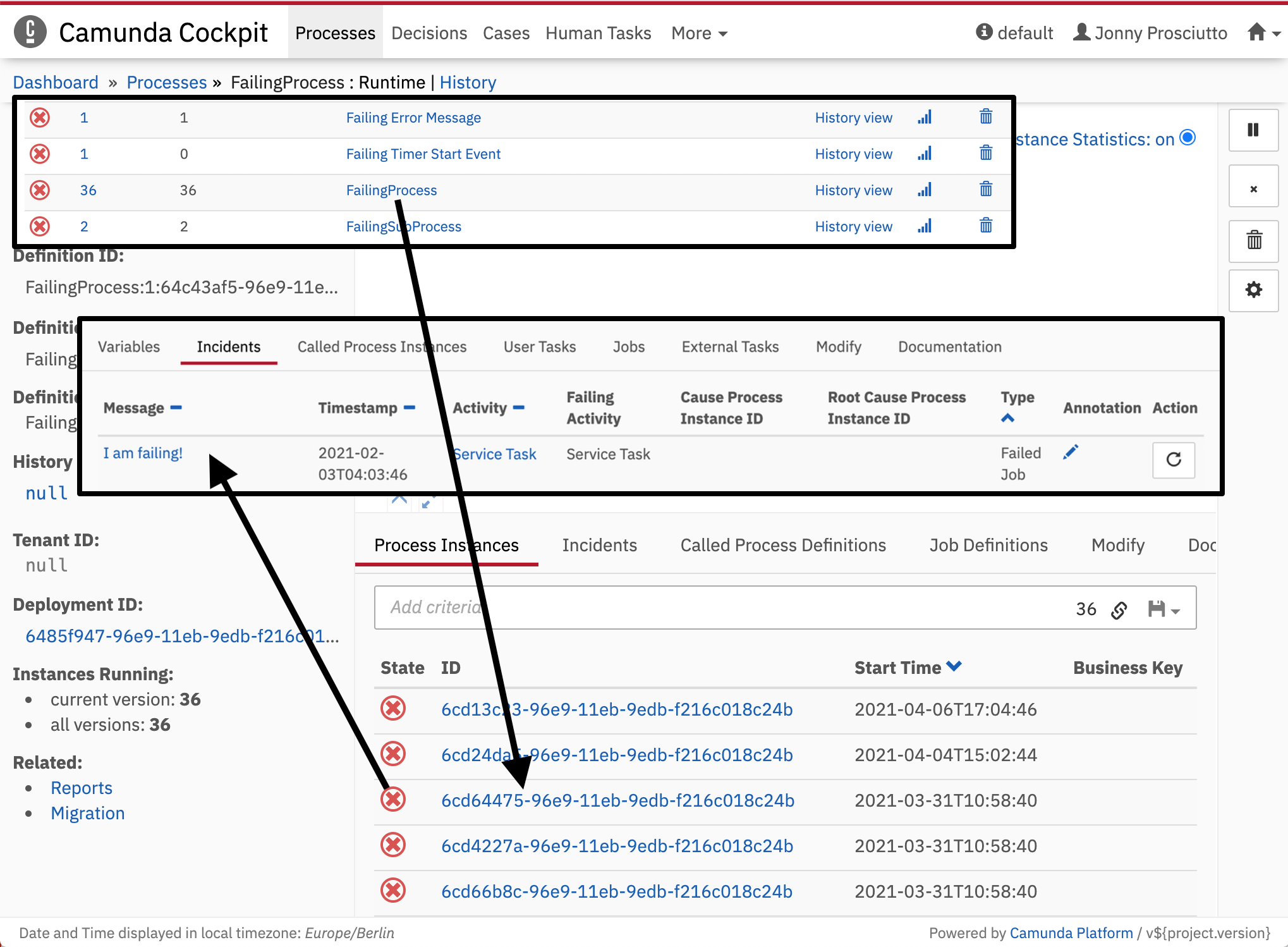Toggle Timestamp column sort indicator
1288x947 pixels.
(410, 408)
